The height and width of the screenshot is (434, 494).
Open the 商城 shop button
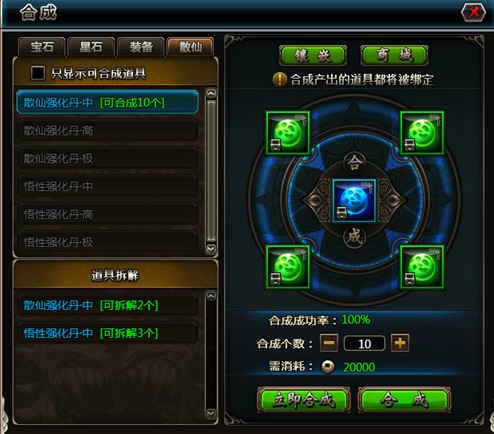tap(394, 55)
